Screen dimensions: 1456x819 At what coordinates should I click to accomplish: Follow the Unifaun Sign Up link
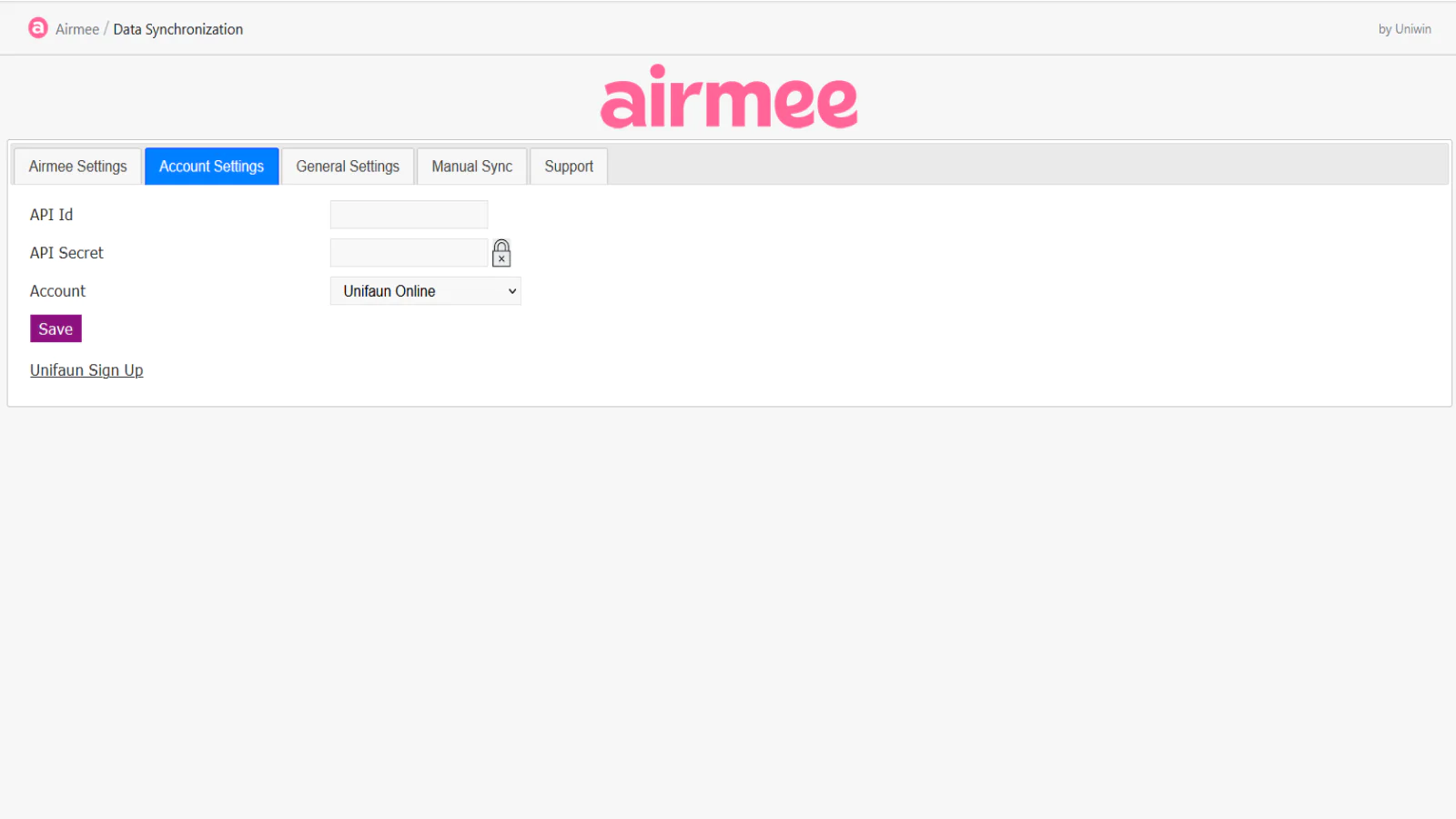pos(86,370)
